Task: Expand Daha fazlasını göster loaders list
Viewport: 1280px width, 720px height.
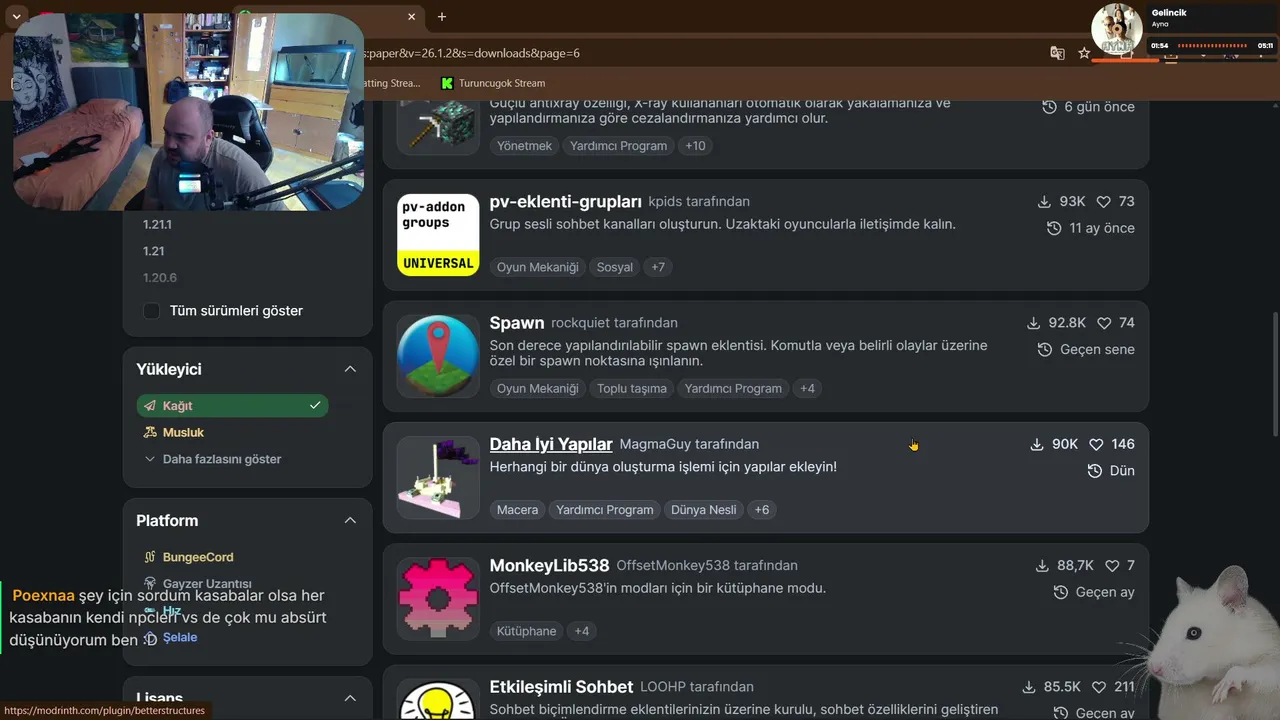Action: [213, 459]
